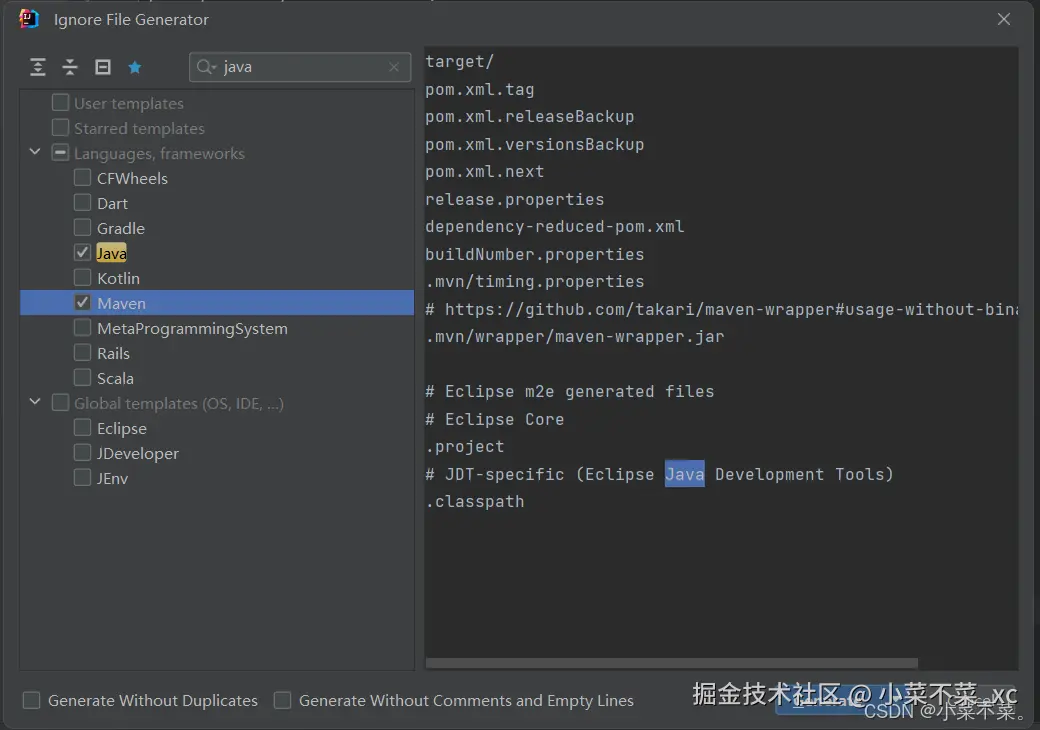Enable the Scala template checkbox
Screen dimensions: 1040x730
point(82,377)
